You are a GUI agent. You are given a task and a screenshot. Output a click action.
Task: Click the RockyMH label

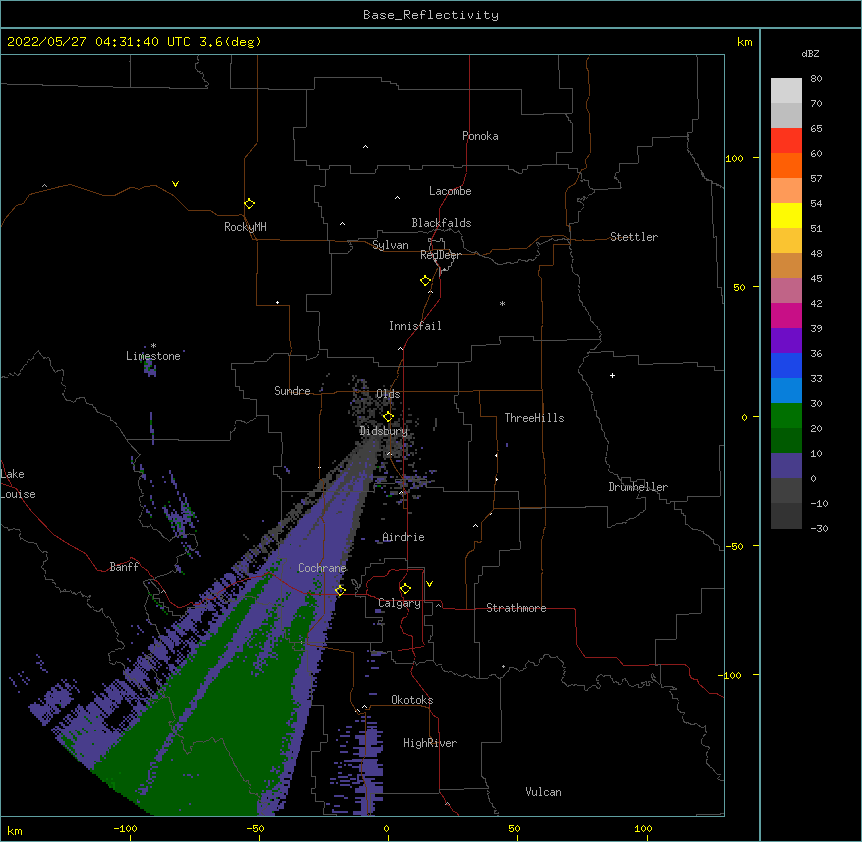coord(245,227)
